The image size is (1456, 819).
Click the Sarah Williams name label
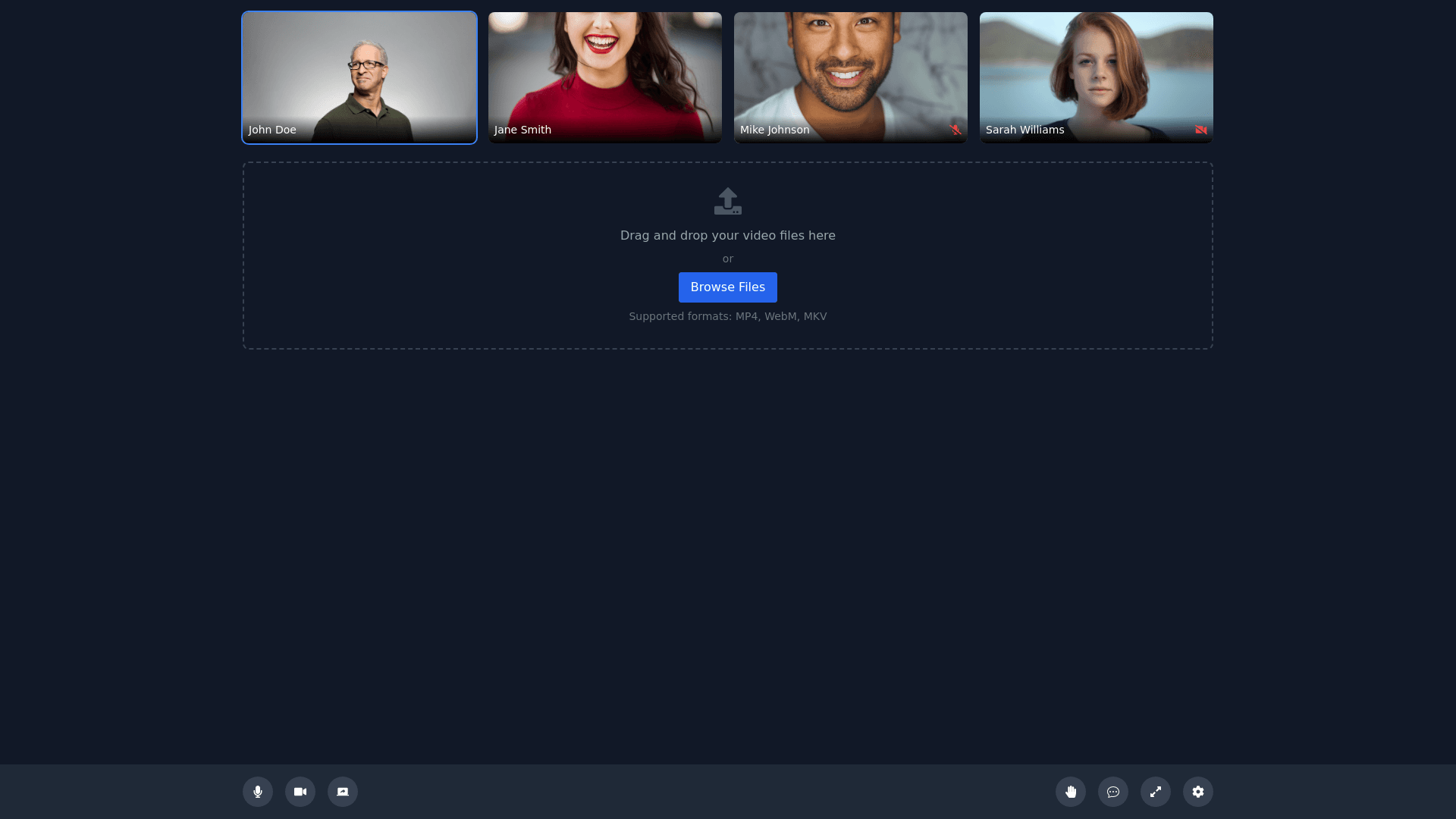[x=1025, y=130]
